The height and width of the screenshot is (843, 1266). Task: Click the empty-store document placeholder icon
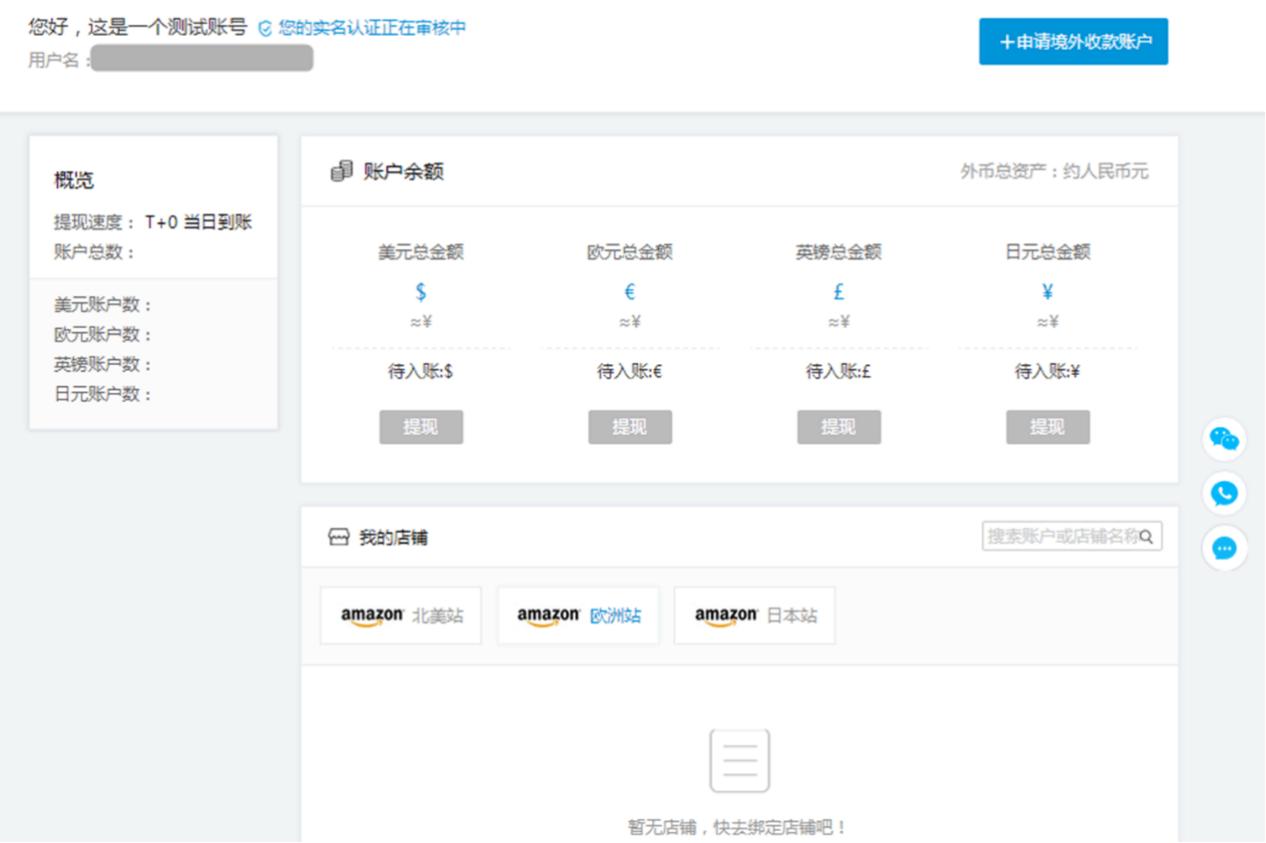coord(740,761)
